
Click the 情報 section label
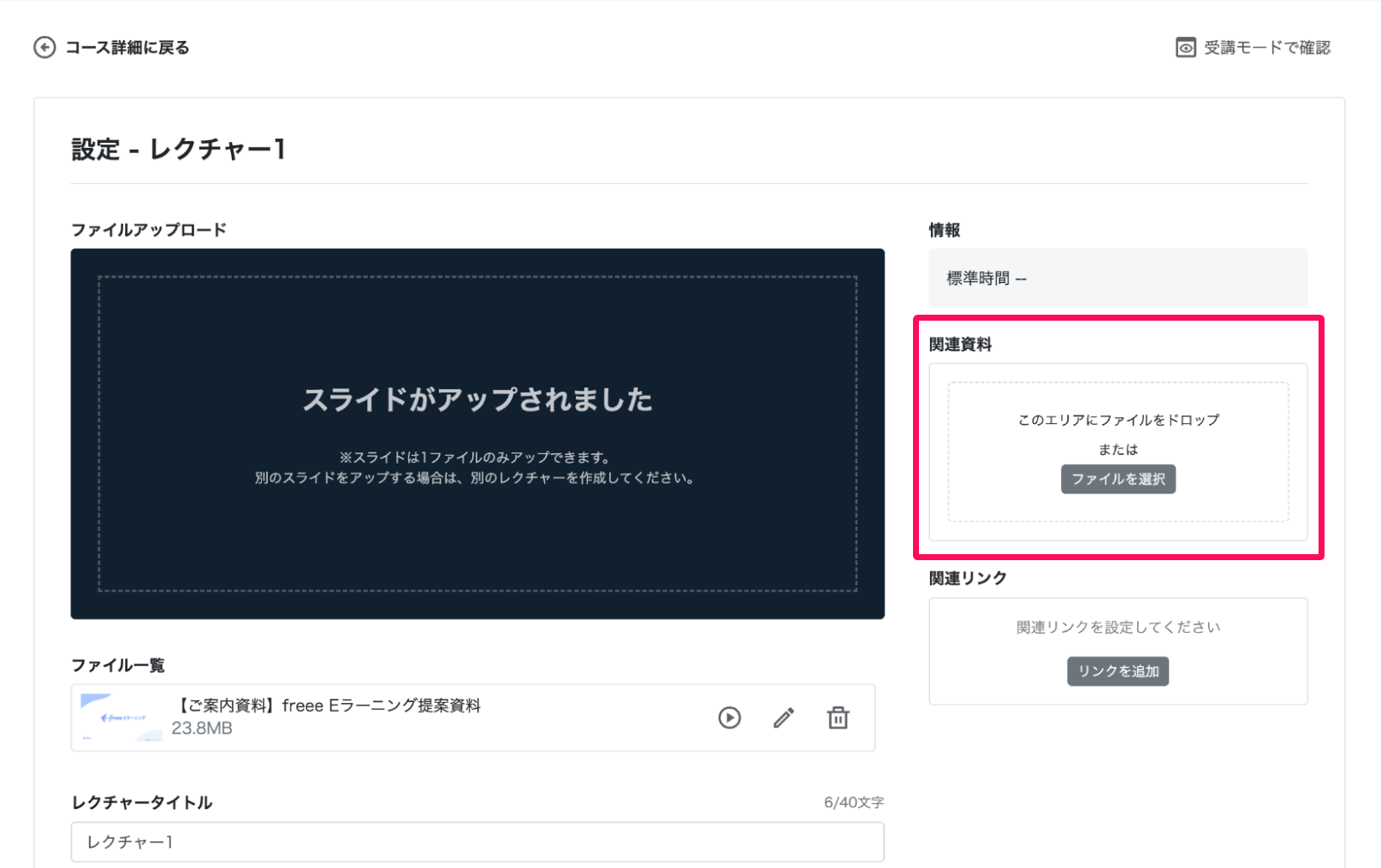pyautogui.click(x=945, y=230)
